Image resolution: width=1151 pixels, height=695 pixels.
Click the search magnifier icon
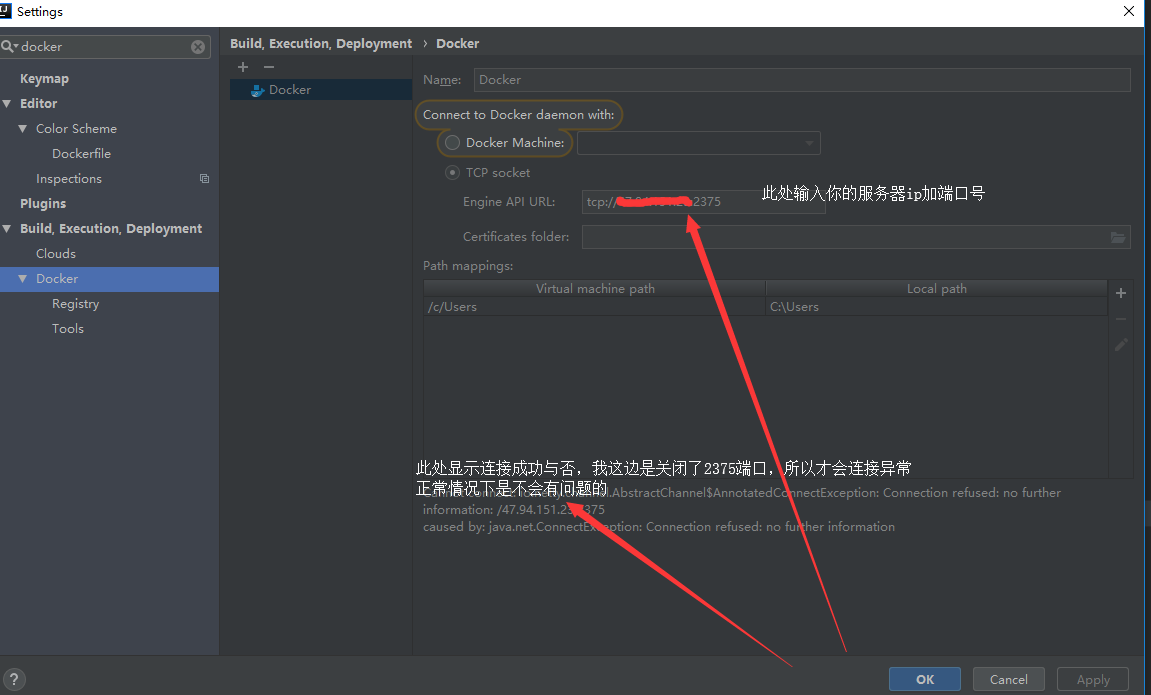pos(8,47)
